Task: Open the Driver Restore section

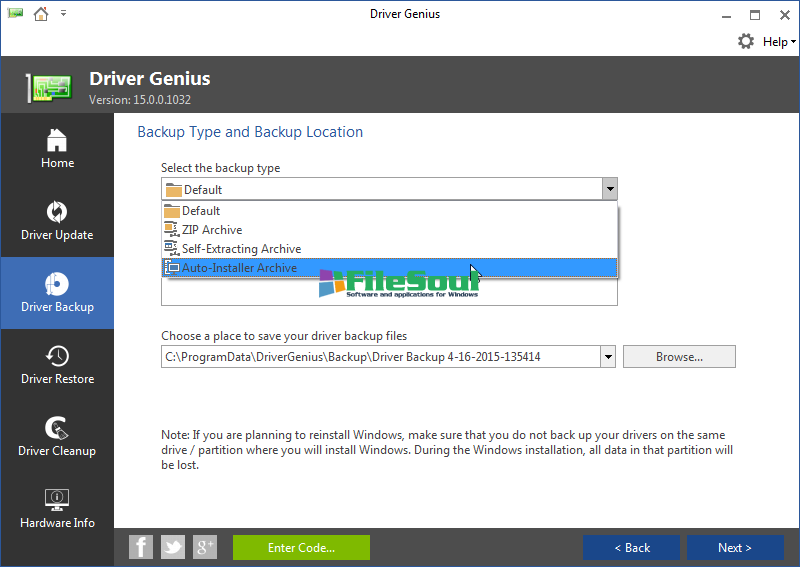Action: click(57, 356)
